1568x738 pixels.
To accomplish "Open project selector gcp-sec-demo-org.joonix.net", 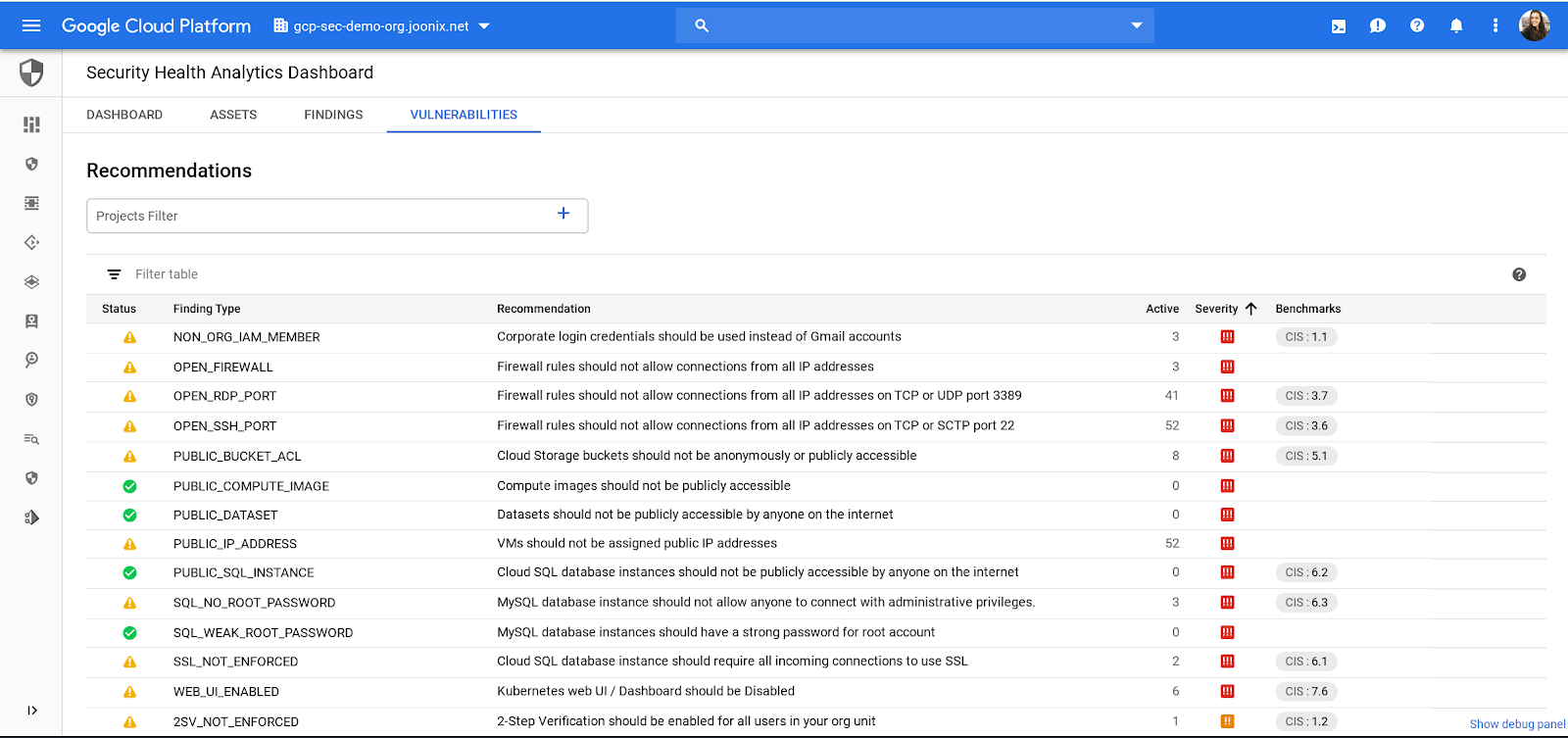I will 381,25.
